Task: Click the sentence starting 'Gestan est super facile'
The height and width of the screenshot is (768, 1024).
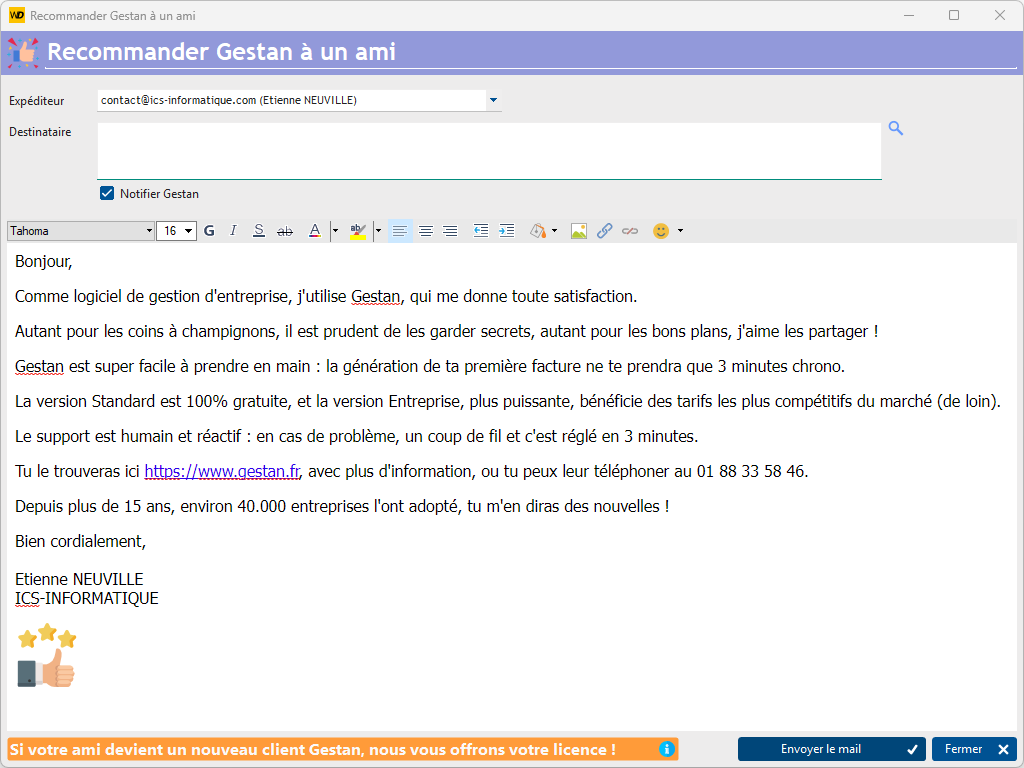Action: [x=430, y=366]
